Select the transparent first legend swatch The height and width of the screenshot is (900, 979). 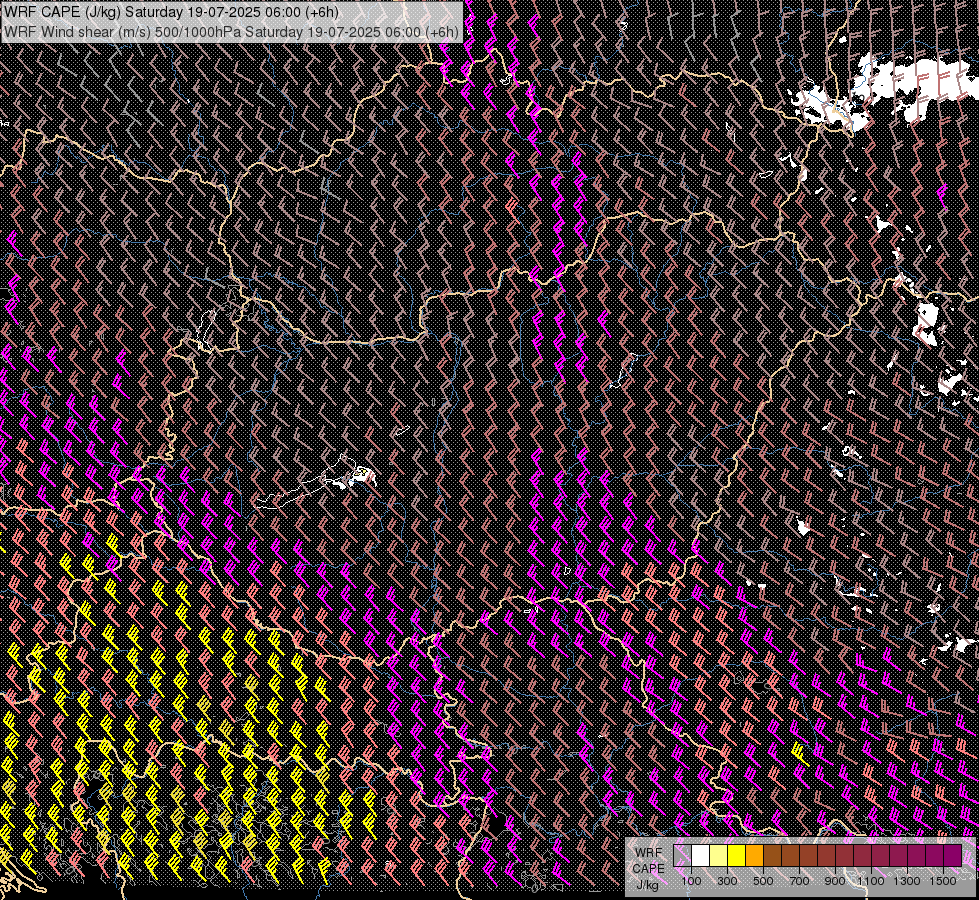point(682,855)
